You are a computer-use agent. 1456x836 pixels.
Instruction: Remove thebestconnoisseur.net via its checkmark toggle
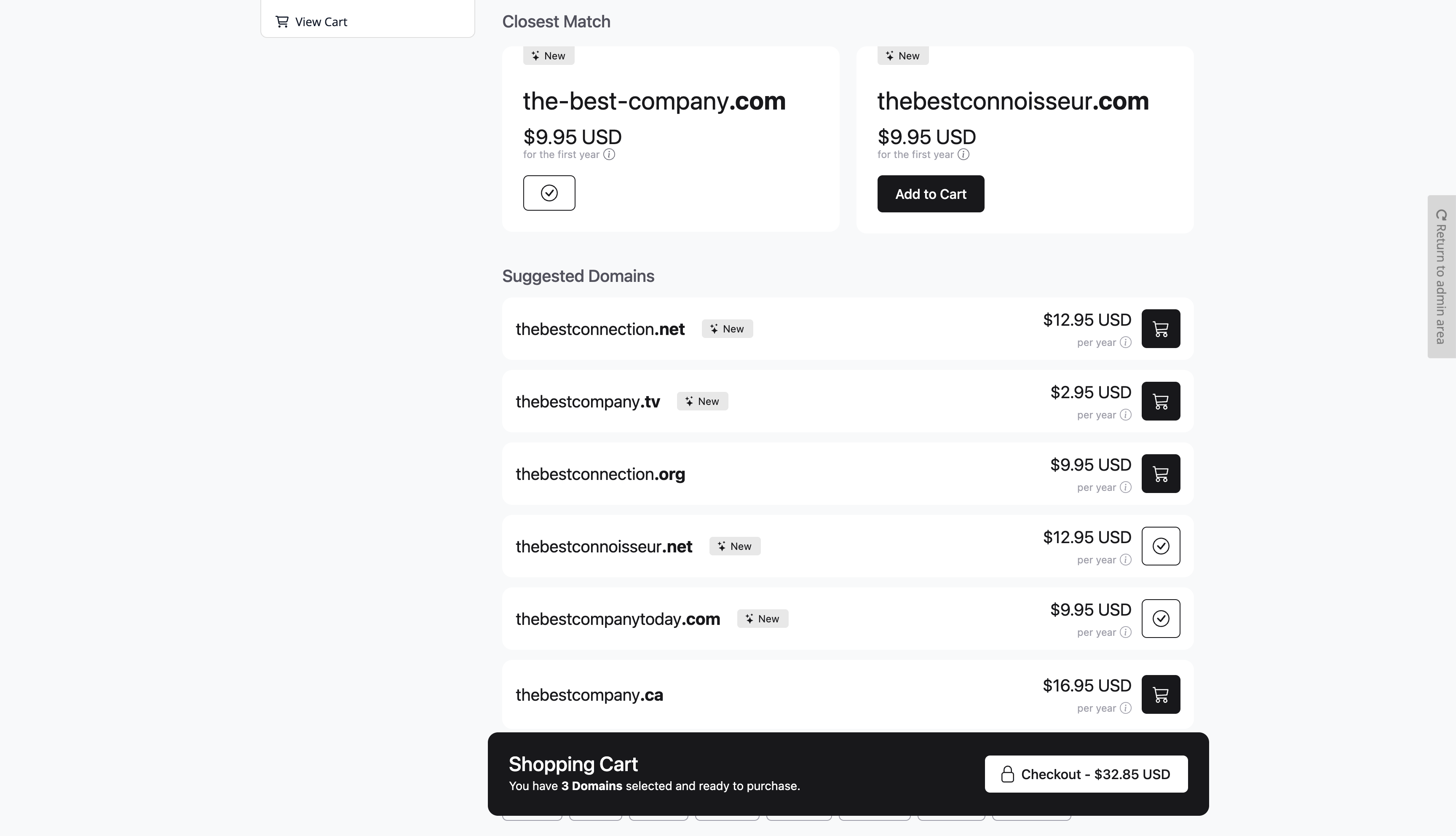pos(1160,546)
